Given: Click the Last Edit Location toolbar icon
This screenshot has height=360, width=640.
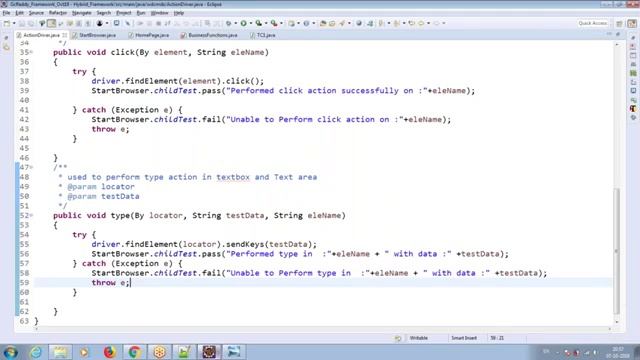Looking at the screenshot, I should 411,23.
